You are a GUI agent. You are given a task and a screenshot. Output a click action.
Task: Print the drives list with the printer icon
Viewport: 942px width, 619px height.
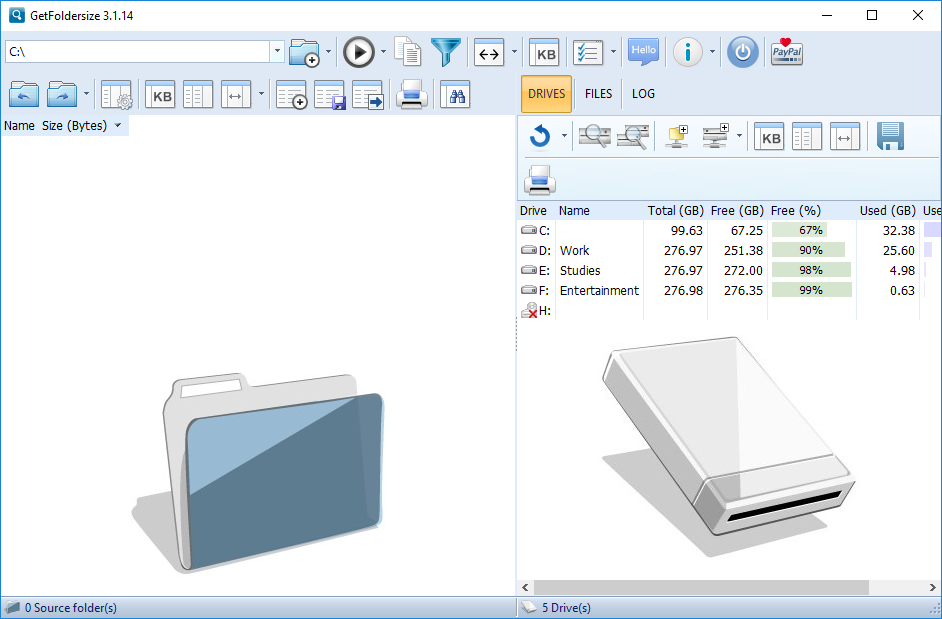point(539,180)
